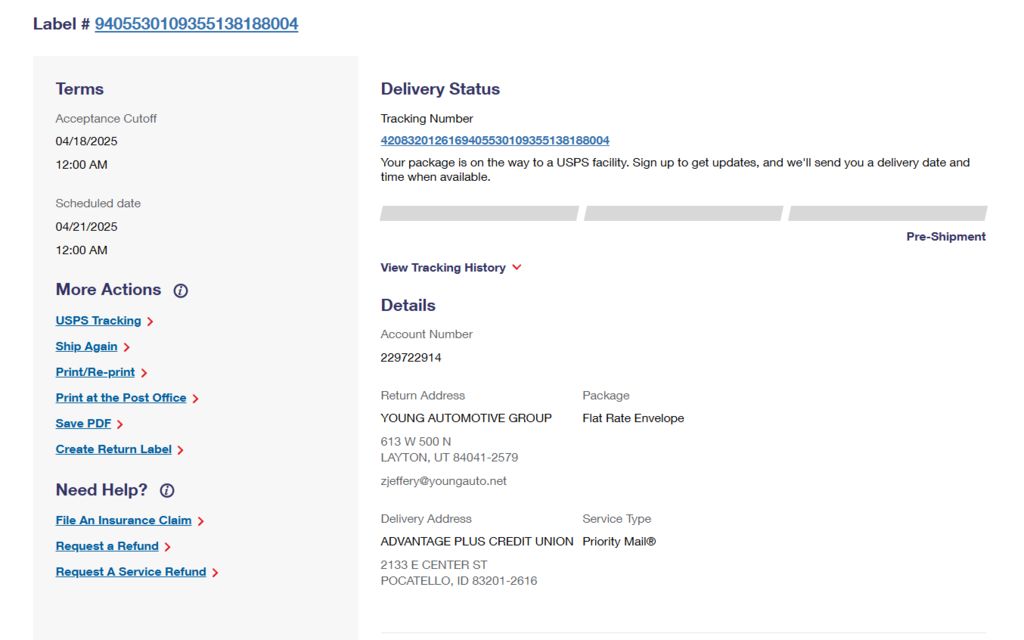Click the red chevron beside View Tracking History
This screenshot has width=1024, height=640.
point(517,267)
